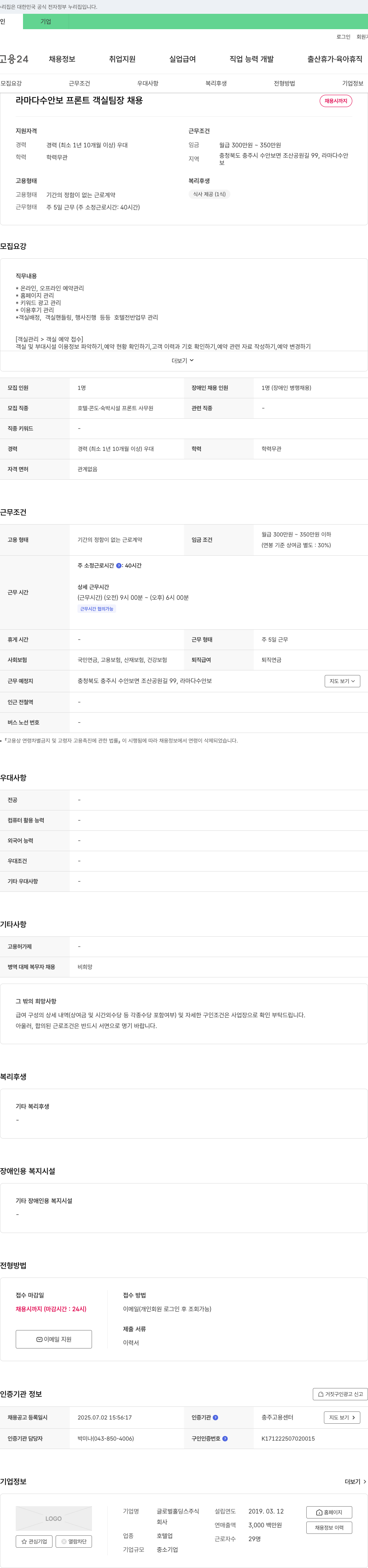Open the 실업급여 main menu

(x=182, y=59)
